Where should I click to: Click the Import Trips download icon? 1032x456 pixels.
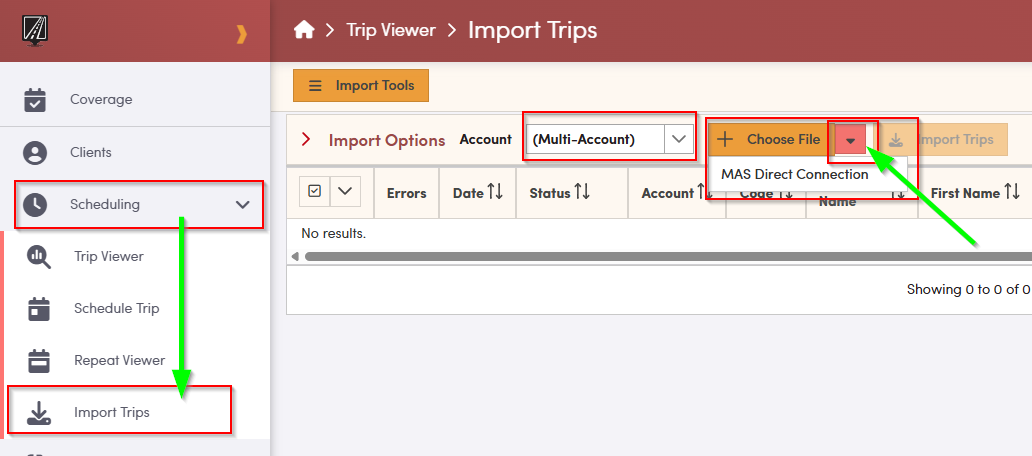tap(39, 413)
